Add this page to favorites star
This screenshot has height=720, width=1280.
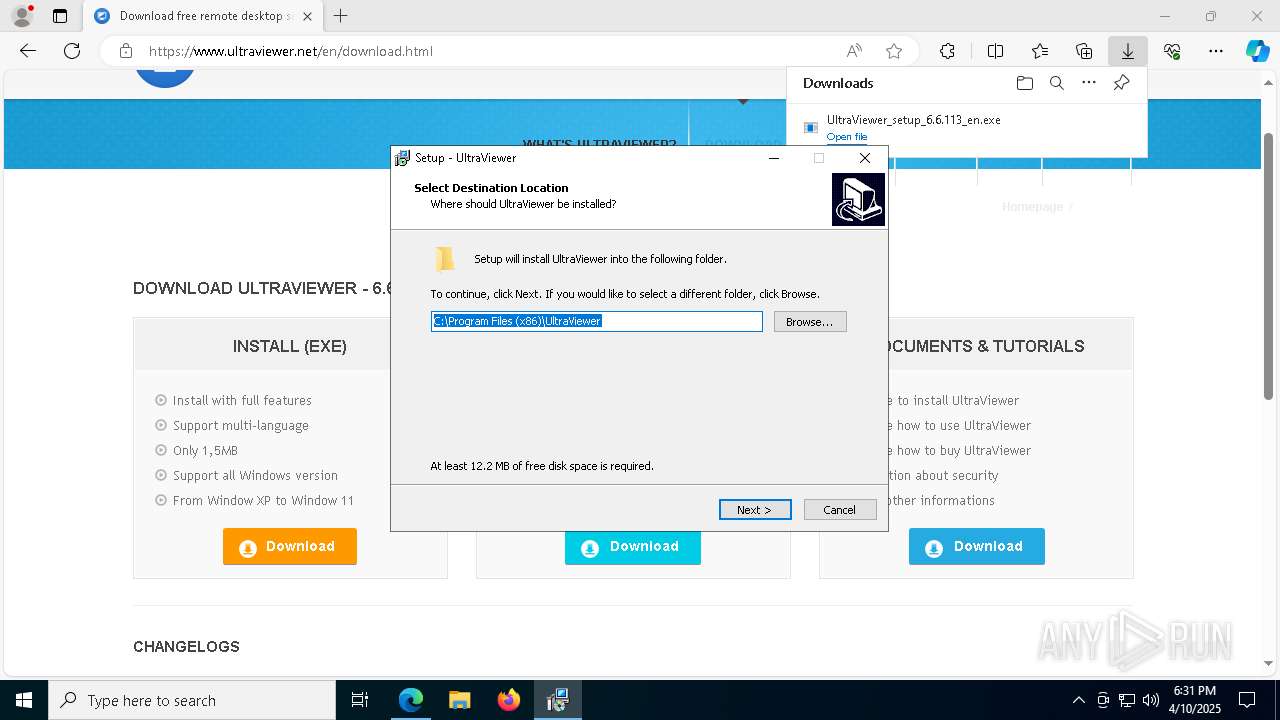tap(894, 51)
